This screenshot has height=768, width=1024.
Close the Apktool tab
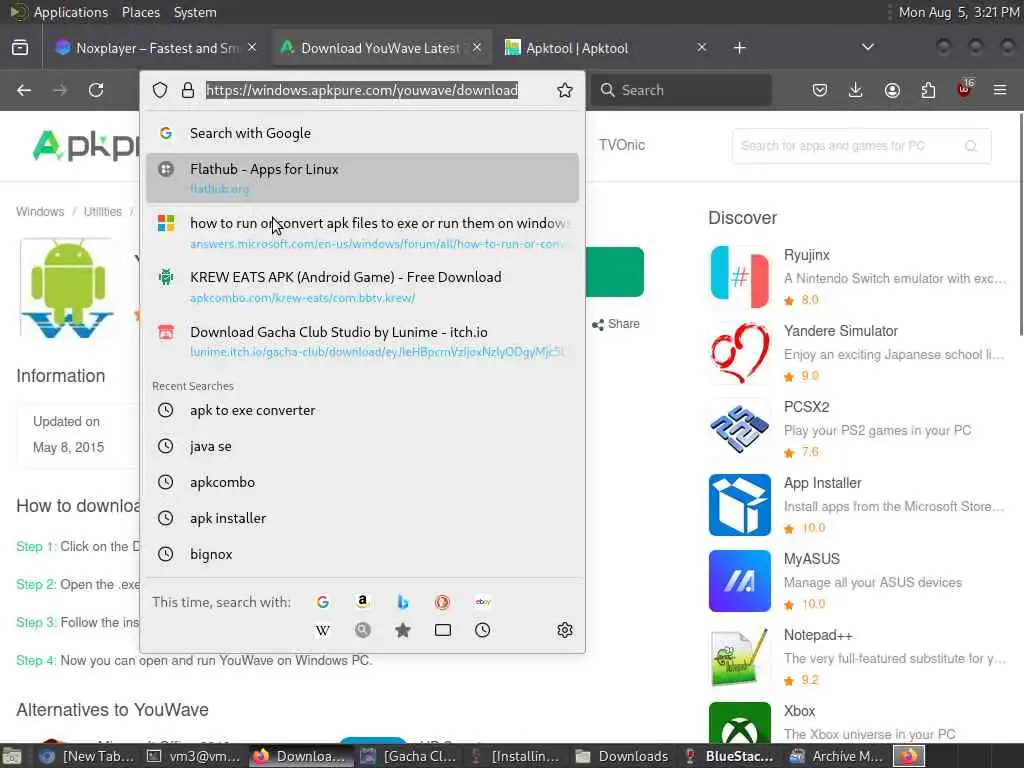tap(701, 48)
